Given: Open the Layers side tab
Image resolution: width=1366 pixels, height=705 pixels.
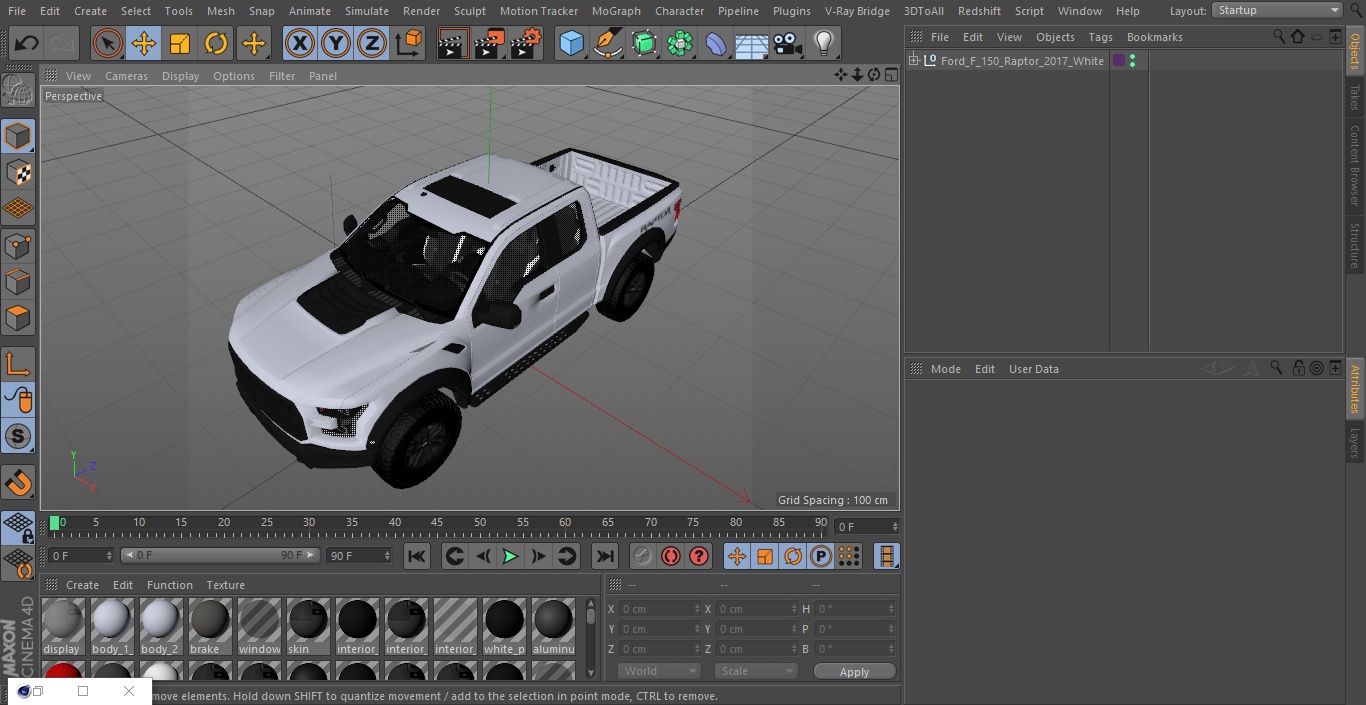Looking at the screenshot, I should 1355,443.
